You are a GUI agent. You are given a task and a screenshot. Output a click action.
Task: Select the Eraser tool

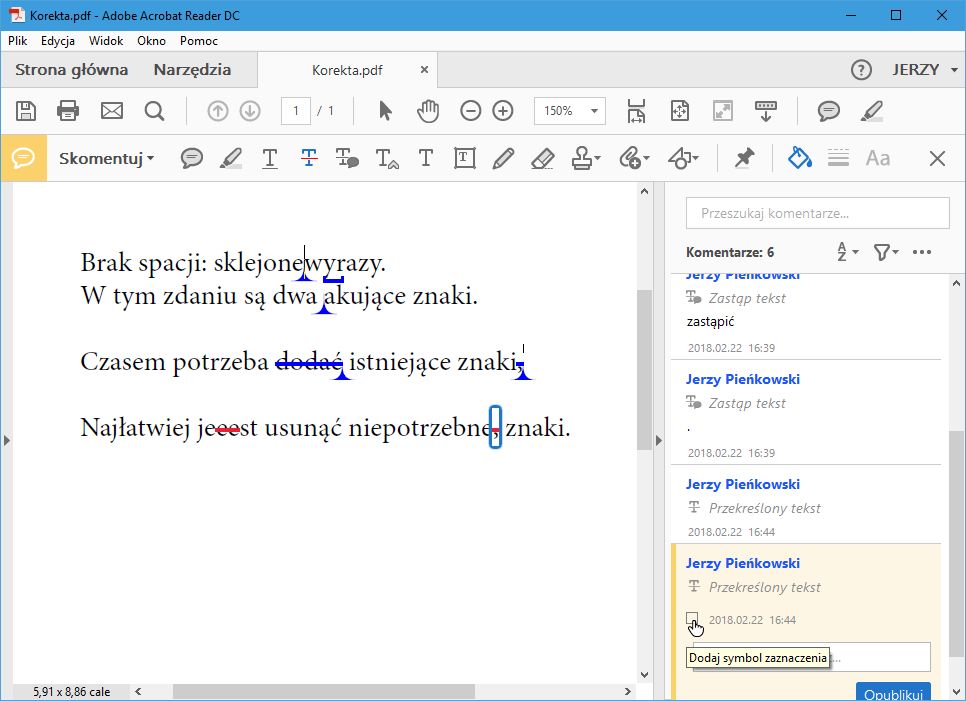[x=543, y=158]
